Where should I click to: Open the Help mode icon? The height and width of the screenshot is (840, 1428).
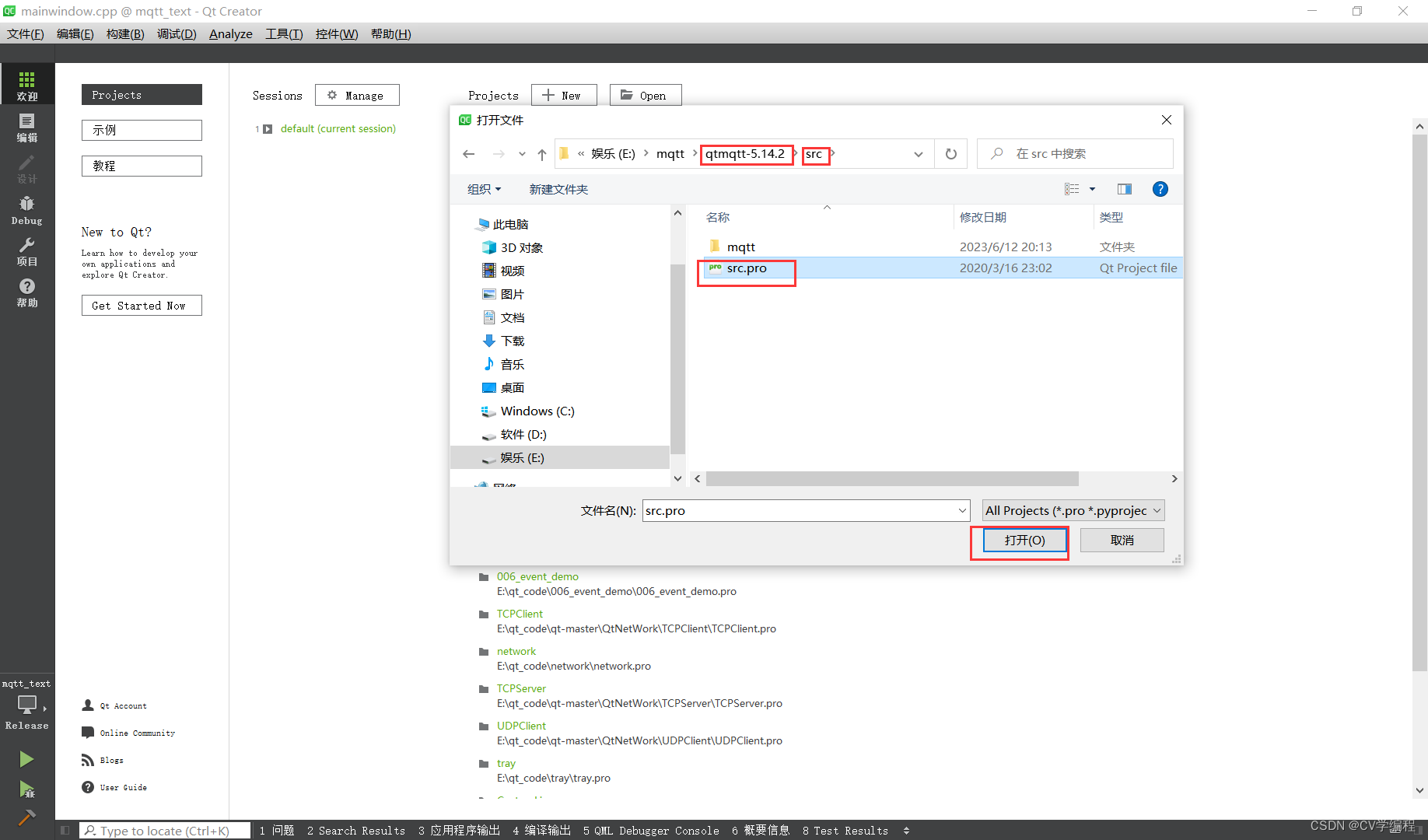coord(27,292)
